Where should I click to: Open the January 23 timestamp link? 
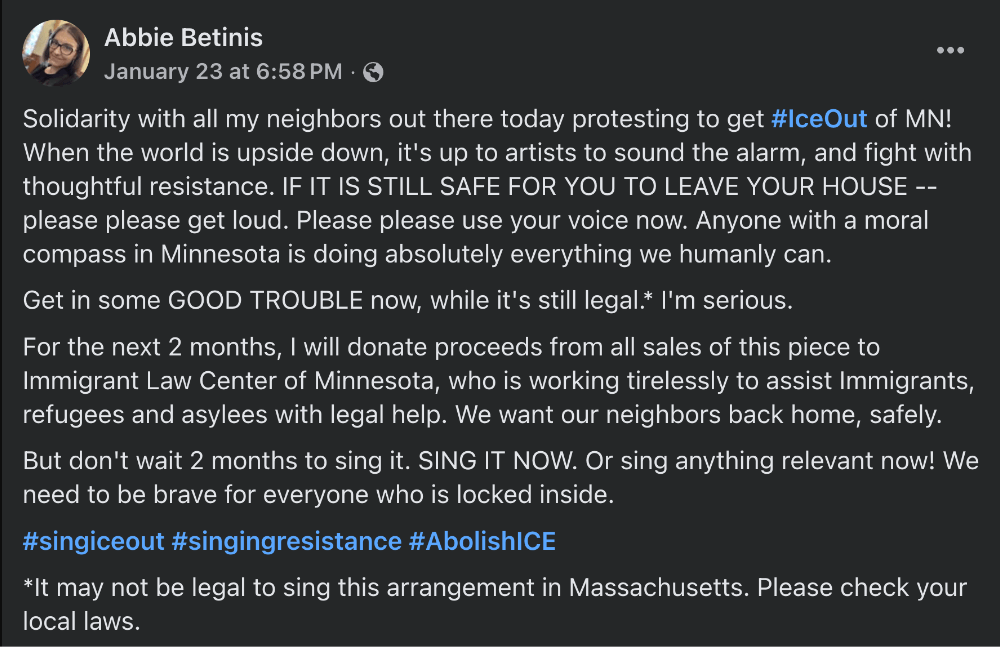222,72
